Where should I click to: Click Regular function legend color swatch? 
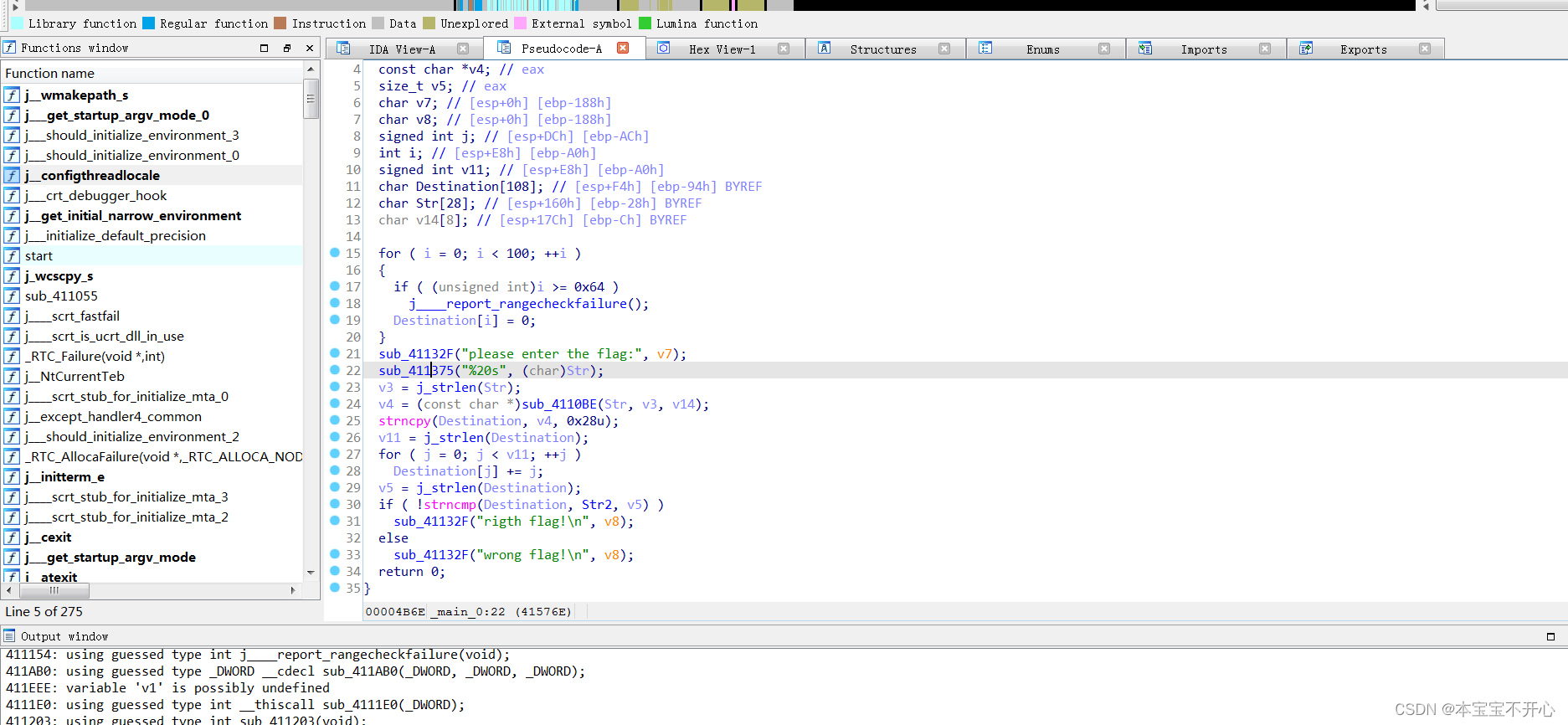(x=148, y=23)
